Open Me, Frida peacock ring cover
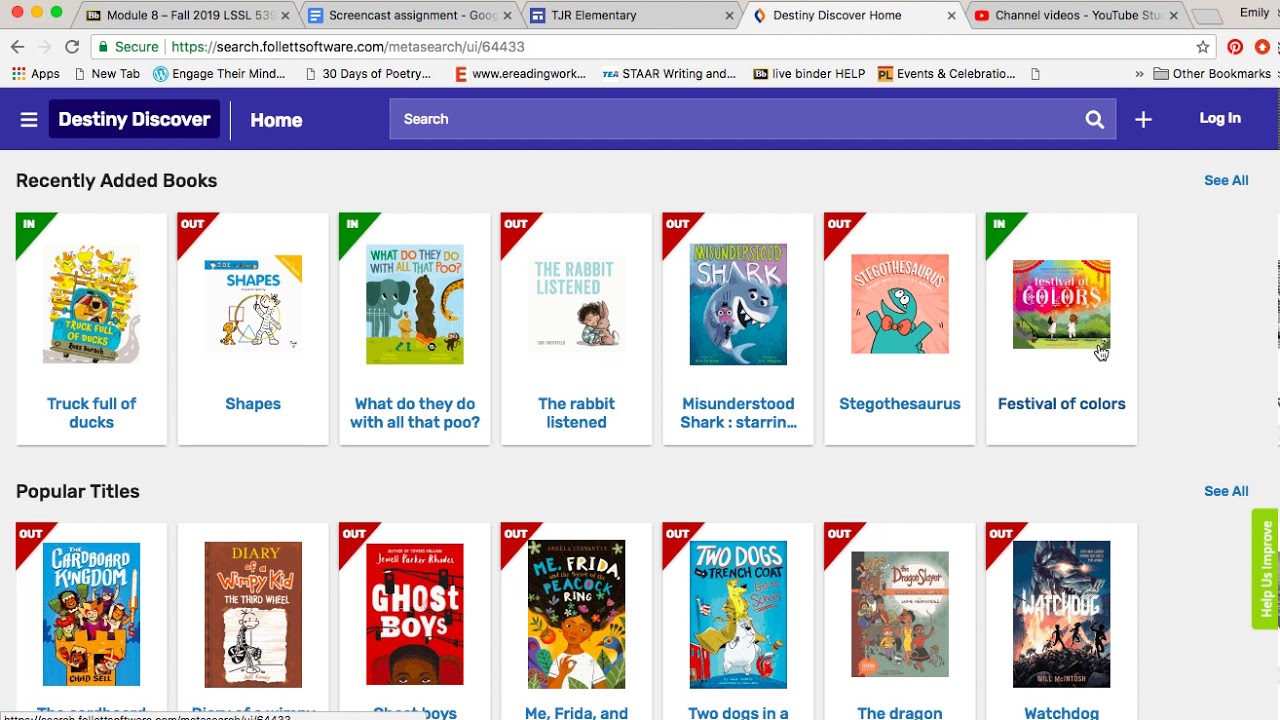Viewport: 1280px width, 720px height. tap(576, 614)
